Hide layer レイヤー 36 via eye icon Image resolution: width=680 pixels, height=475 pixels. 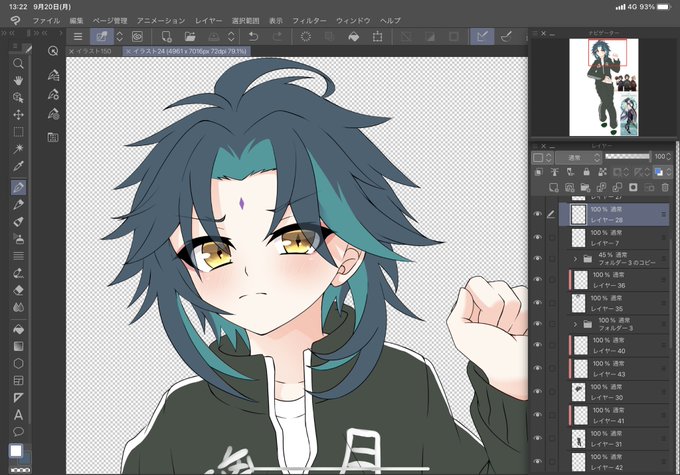point(538,280)
